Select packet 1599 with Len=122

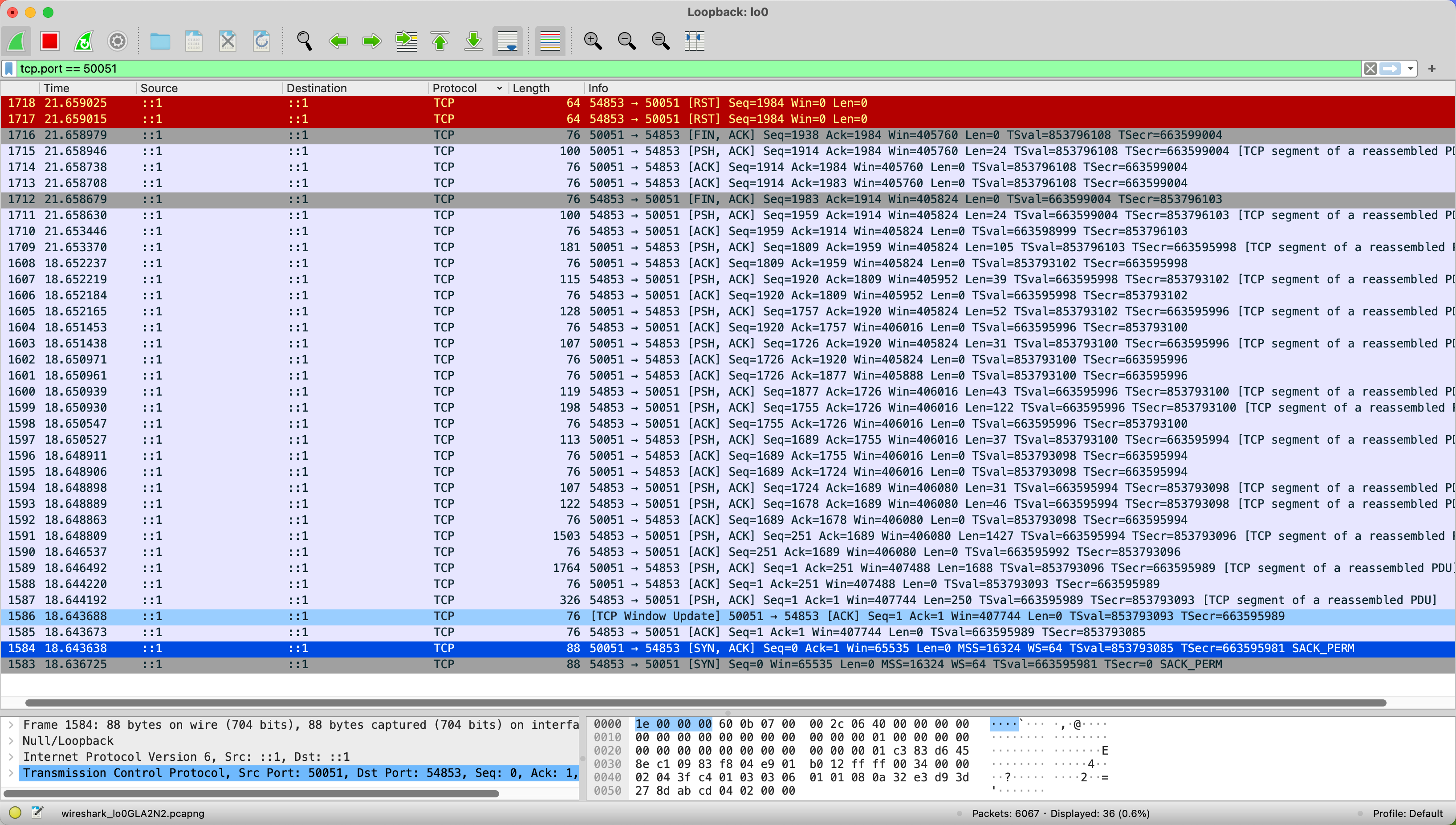click(x=728, y=408)
